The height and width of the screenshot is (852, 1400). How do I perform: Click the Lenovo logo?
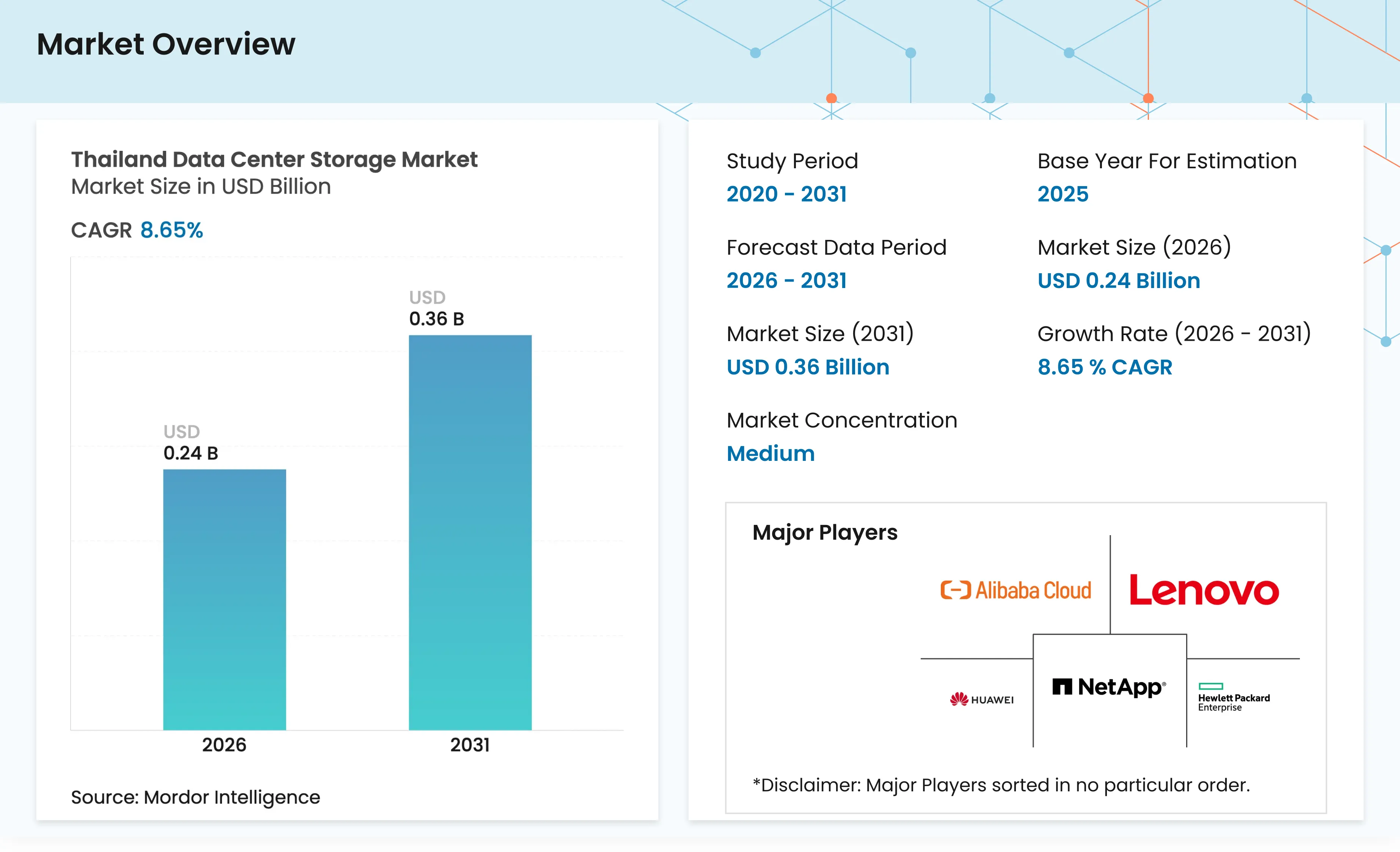coord(1204,590)
